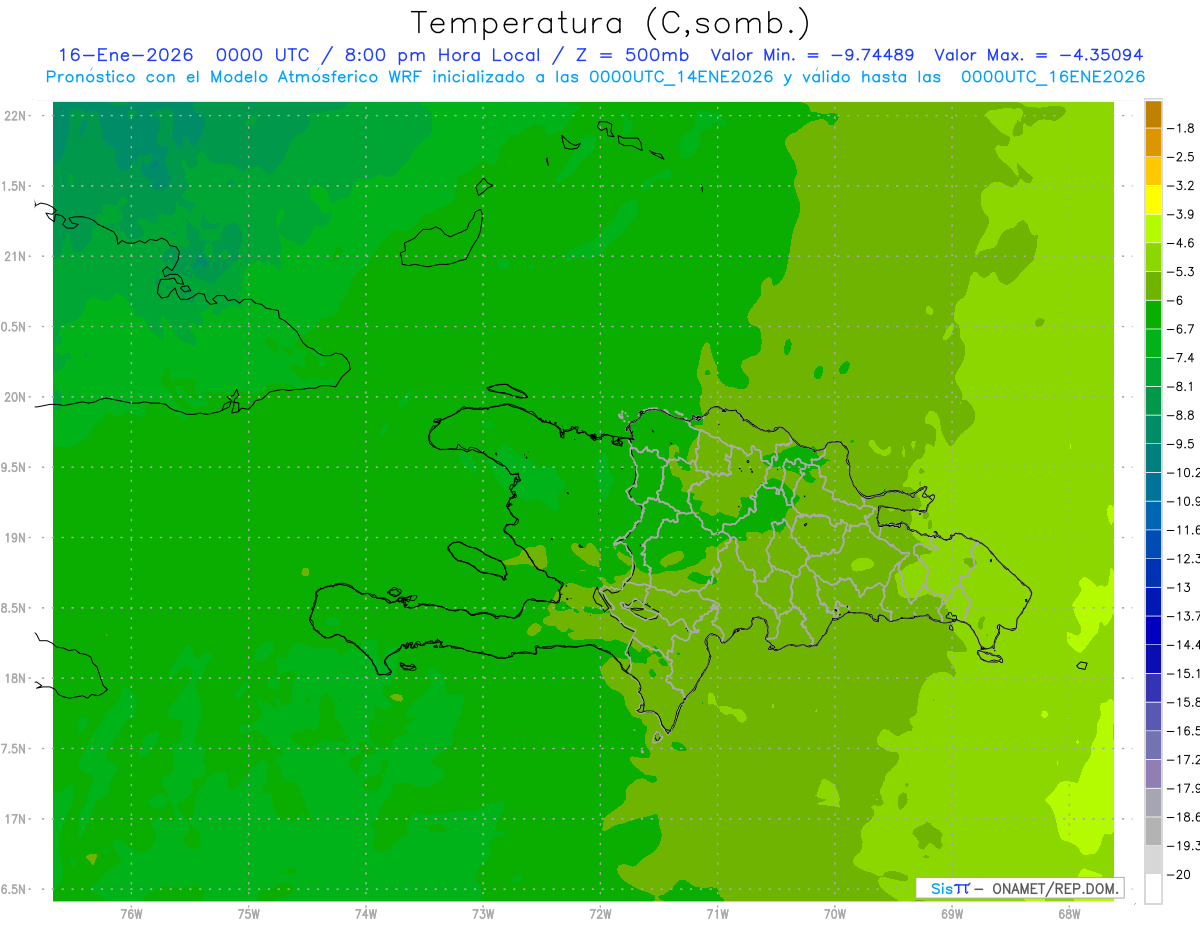This screenshot has width=1200, height=927.
Task: Click the '73W' longitude label
Action: point(483,913)
